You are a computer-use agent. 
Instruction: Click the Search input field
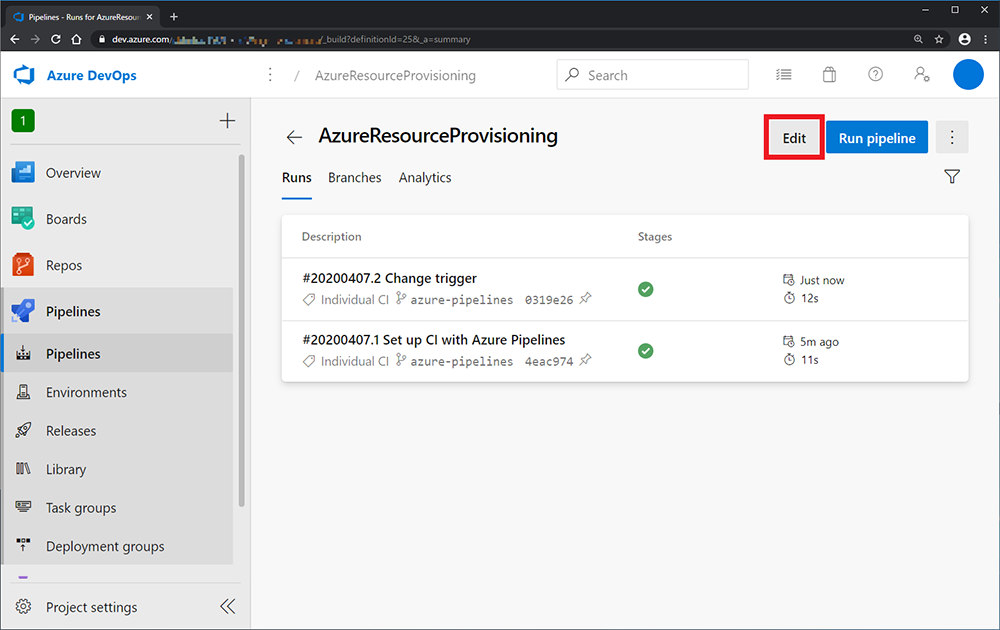click(x=652, y=75)
